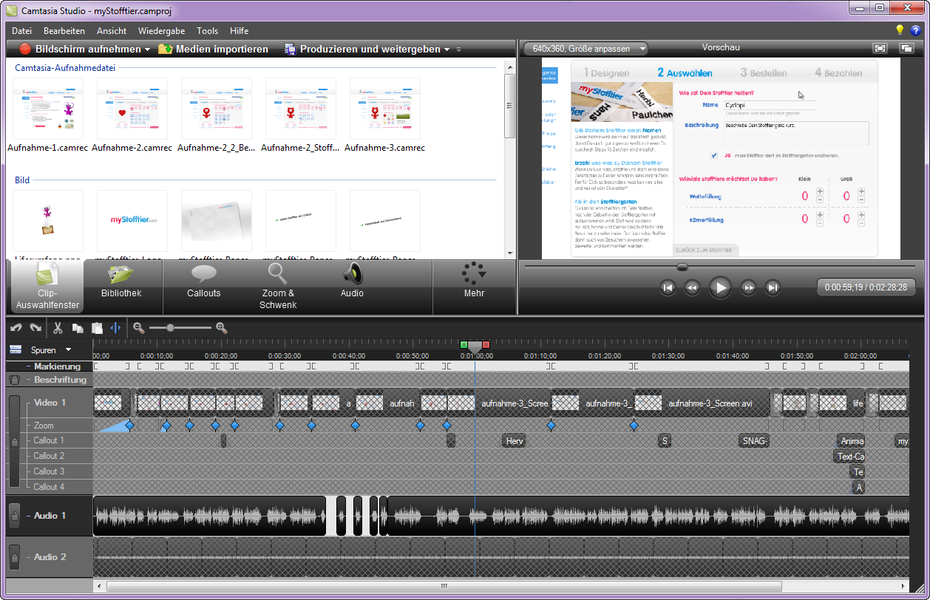Click the time display 0:00:59;19 / 0:02:28;28
This screenshot has width=930, height=600.
tap(865, 288)
